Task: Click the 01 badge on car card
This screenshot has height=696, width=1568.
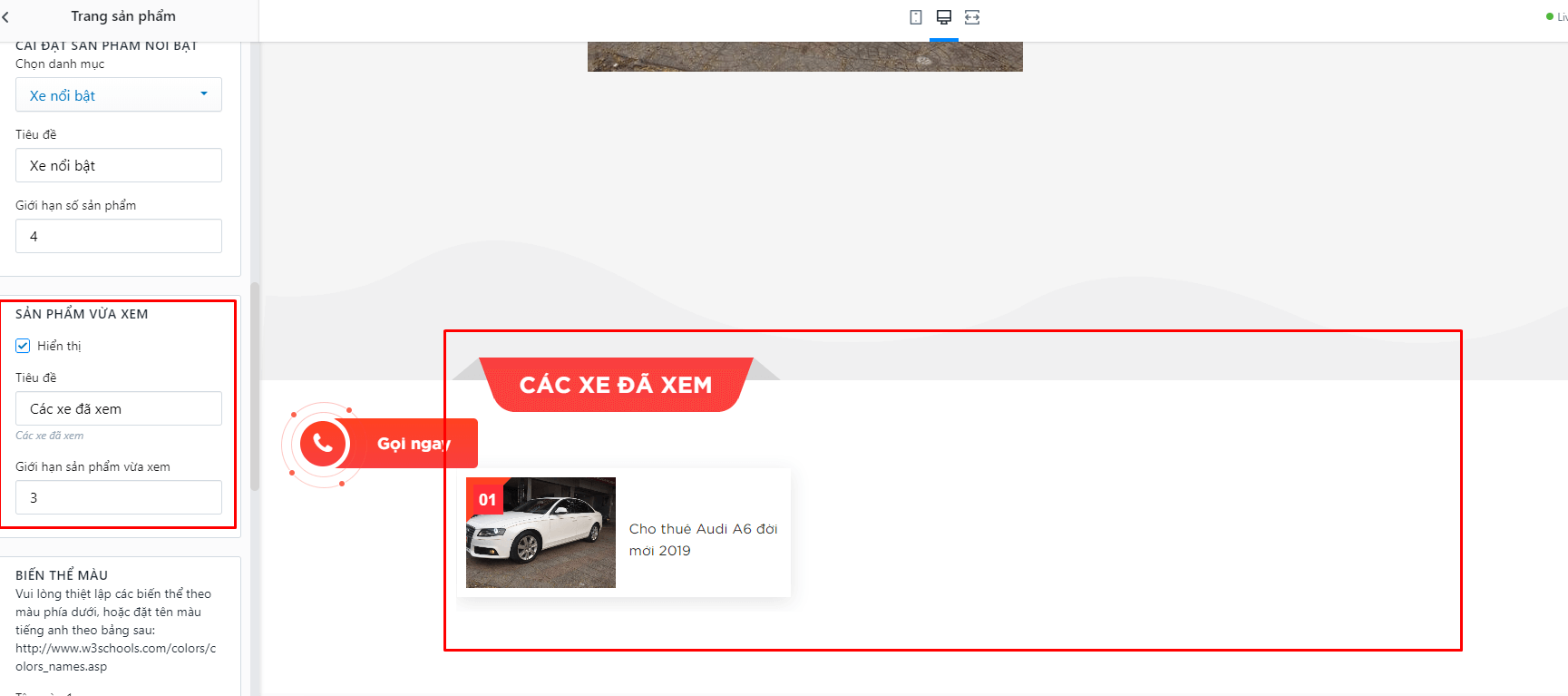Action: pyautogui.click(x=487, y=499)
